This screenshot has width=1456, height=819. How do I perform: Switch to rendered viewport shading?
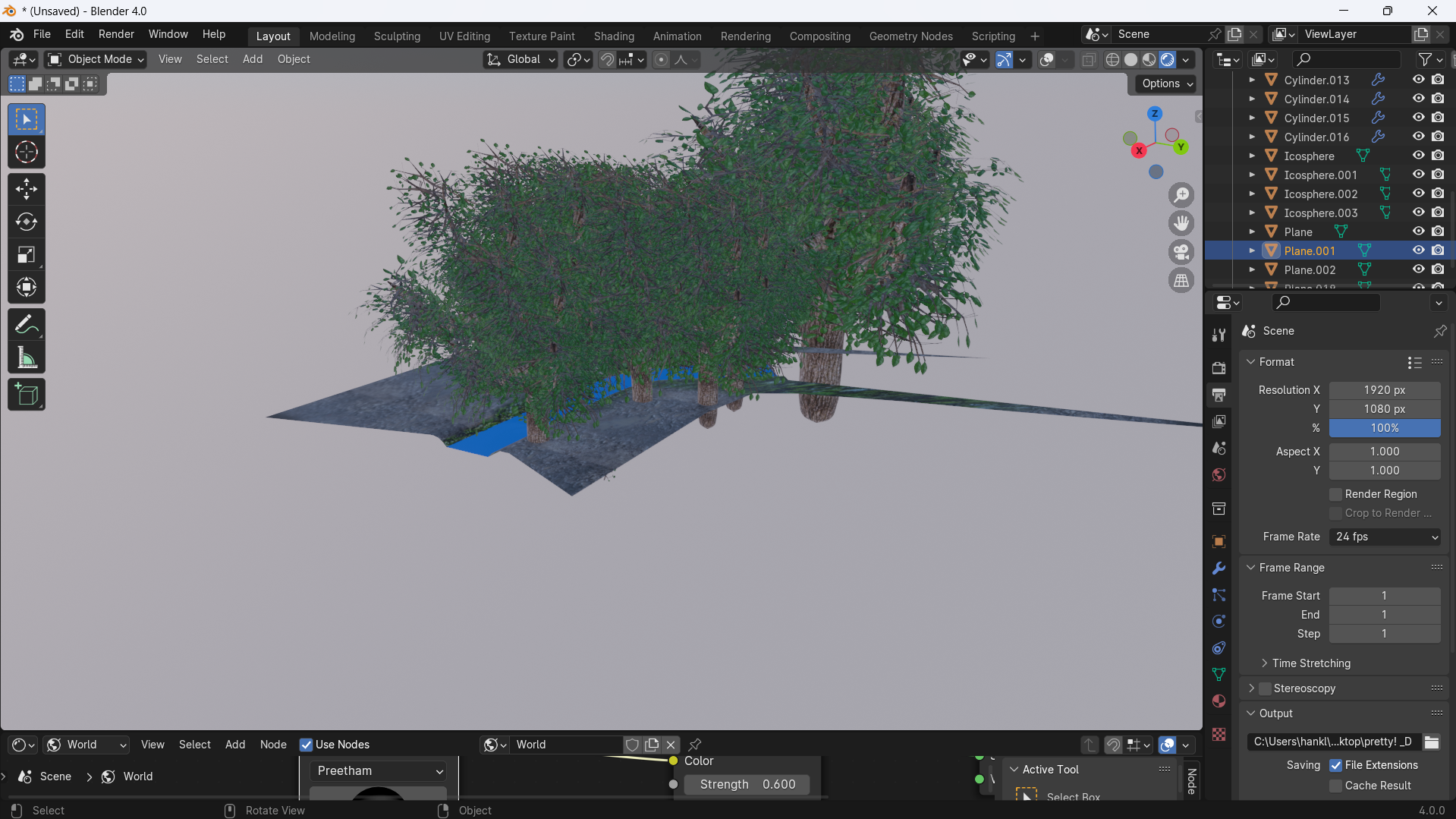coord(1168,59)
